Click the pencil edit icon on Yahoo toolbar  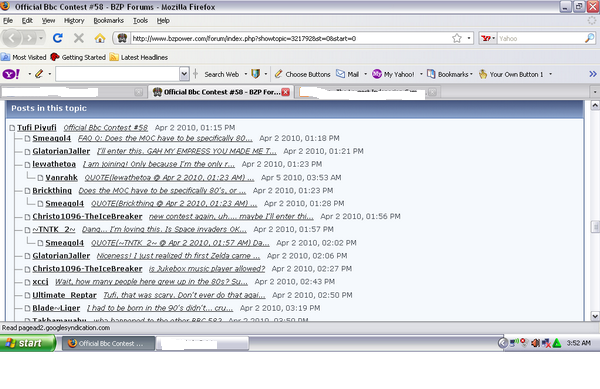coord(39,74)
